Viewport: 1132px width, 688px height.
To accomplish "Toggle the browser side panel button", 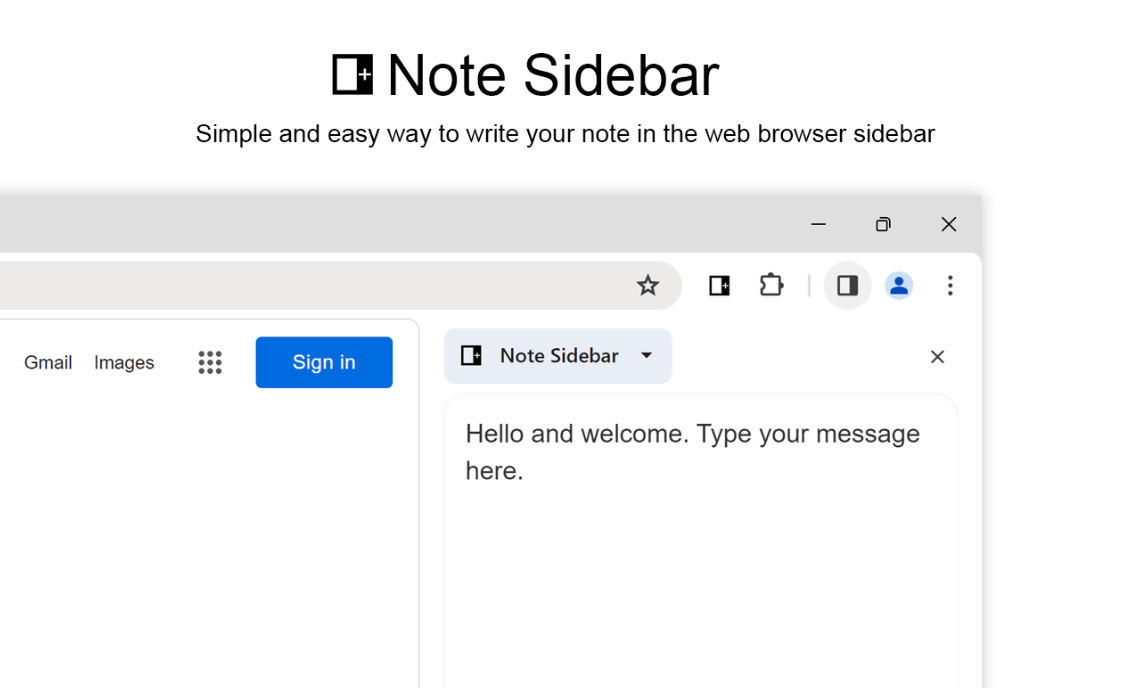I will coord(848,286).
